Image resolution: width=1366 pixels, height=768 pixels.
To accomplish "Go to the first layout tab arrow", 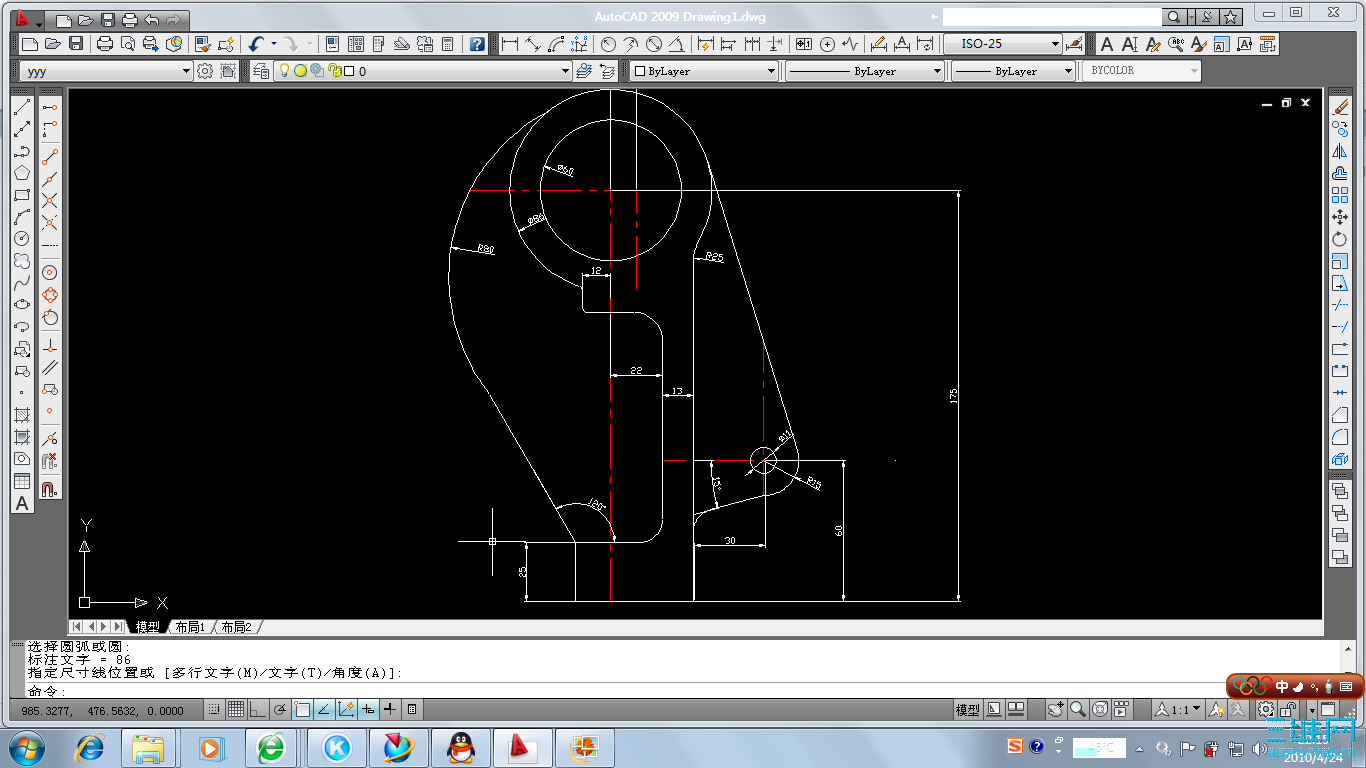I will [77, 627].
